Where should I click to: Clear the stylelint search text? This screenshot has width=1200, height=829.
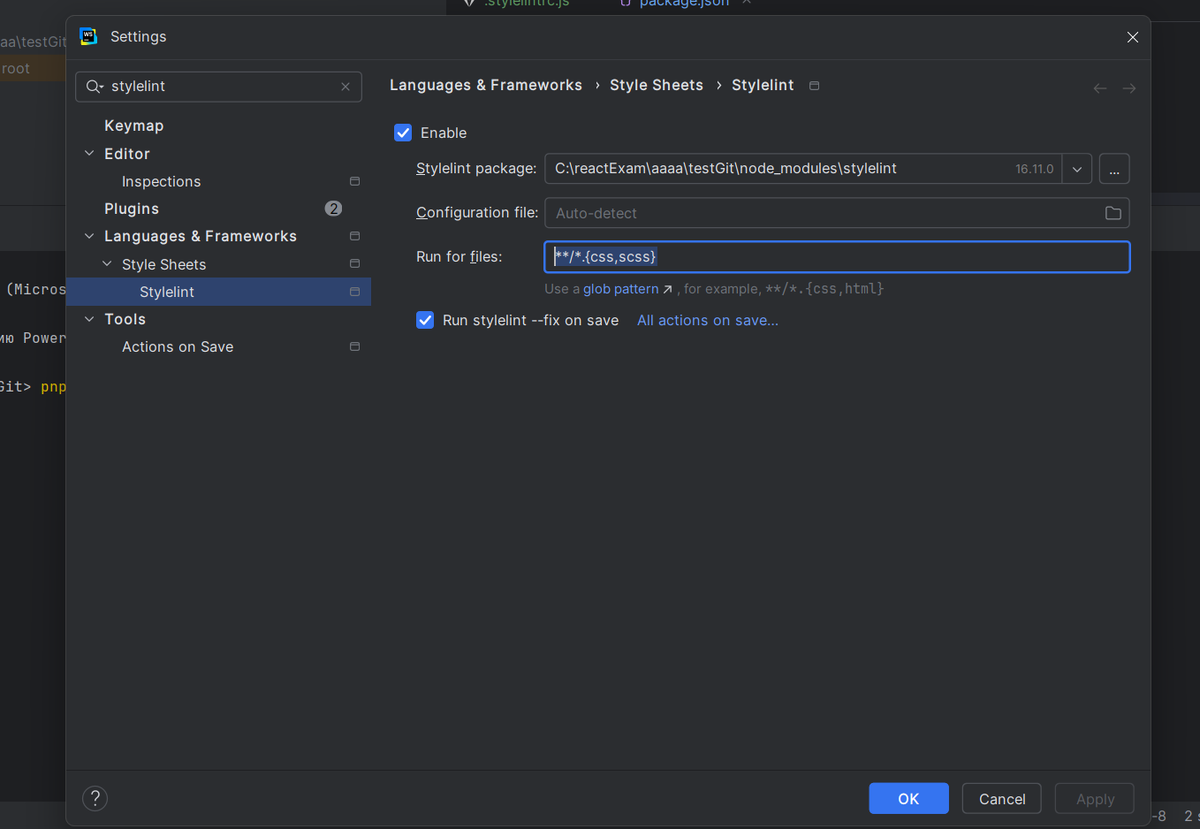(x=345, y=87)
